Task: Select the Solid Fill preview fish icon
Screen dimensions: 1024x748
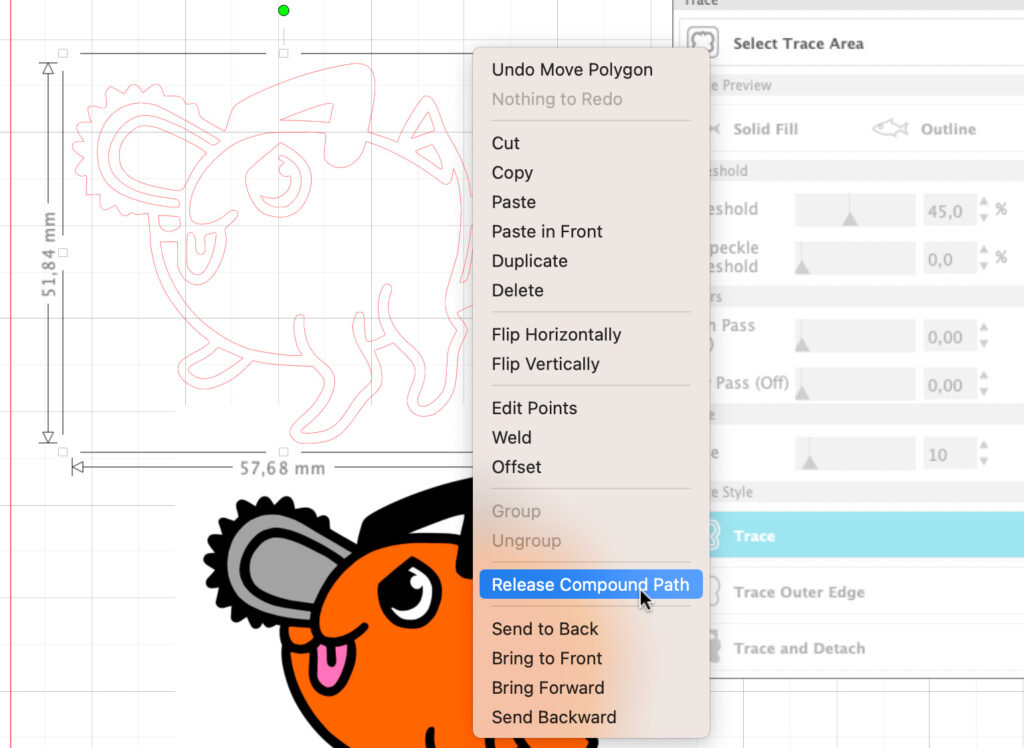Action: click(x=714, y=129)
